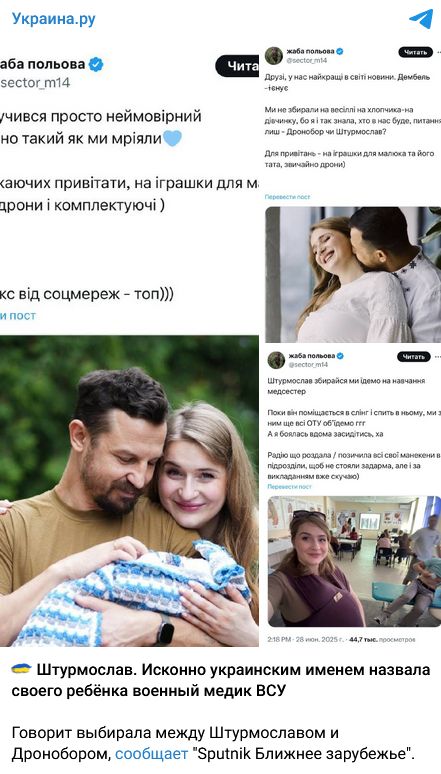Click verified badge in the lower-right tweet

click(x=340, y=356)
